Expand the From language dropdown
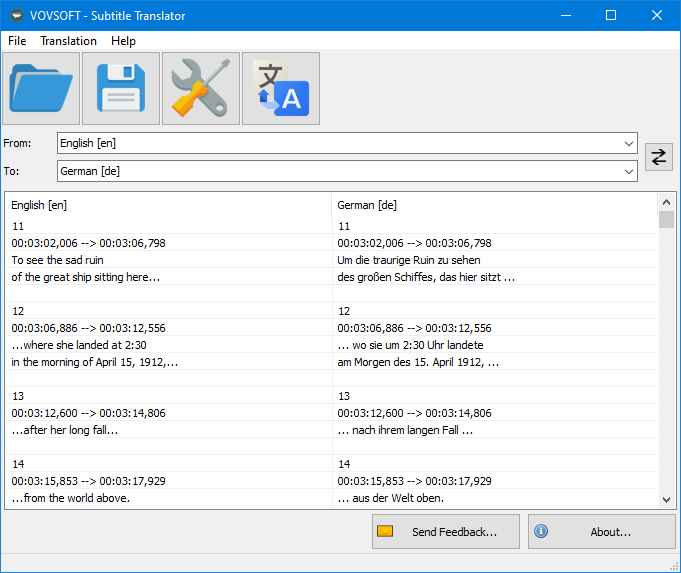Image resolution: width=681 pixels, height=573 pixels. (628, 144)
